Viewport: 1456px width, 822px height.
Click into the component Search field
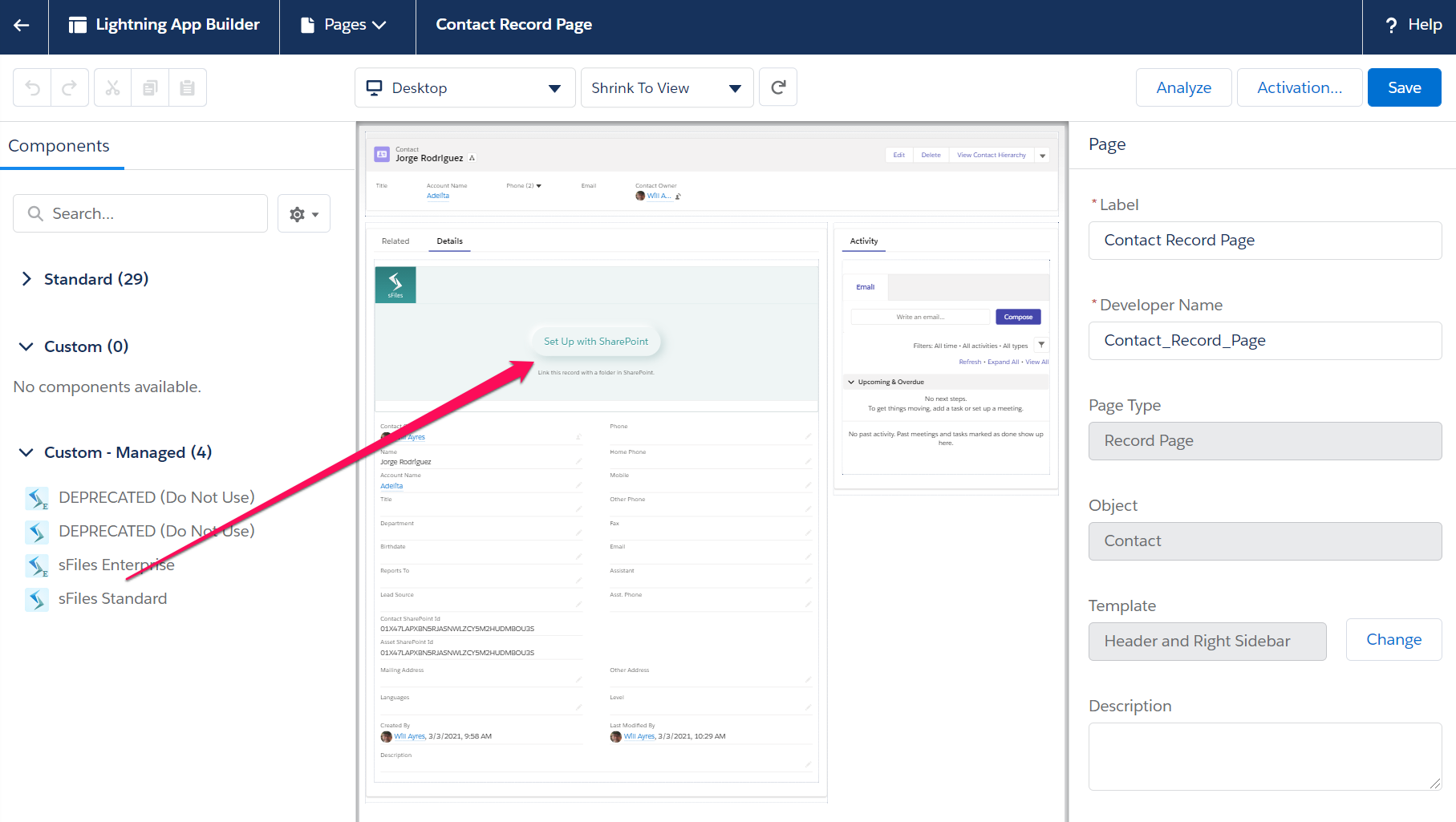click(140, 214)
